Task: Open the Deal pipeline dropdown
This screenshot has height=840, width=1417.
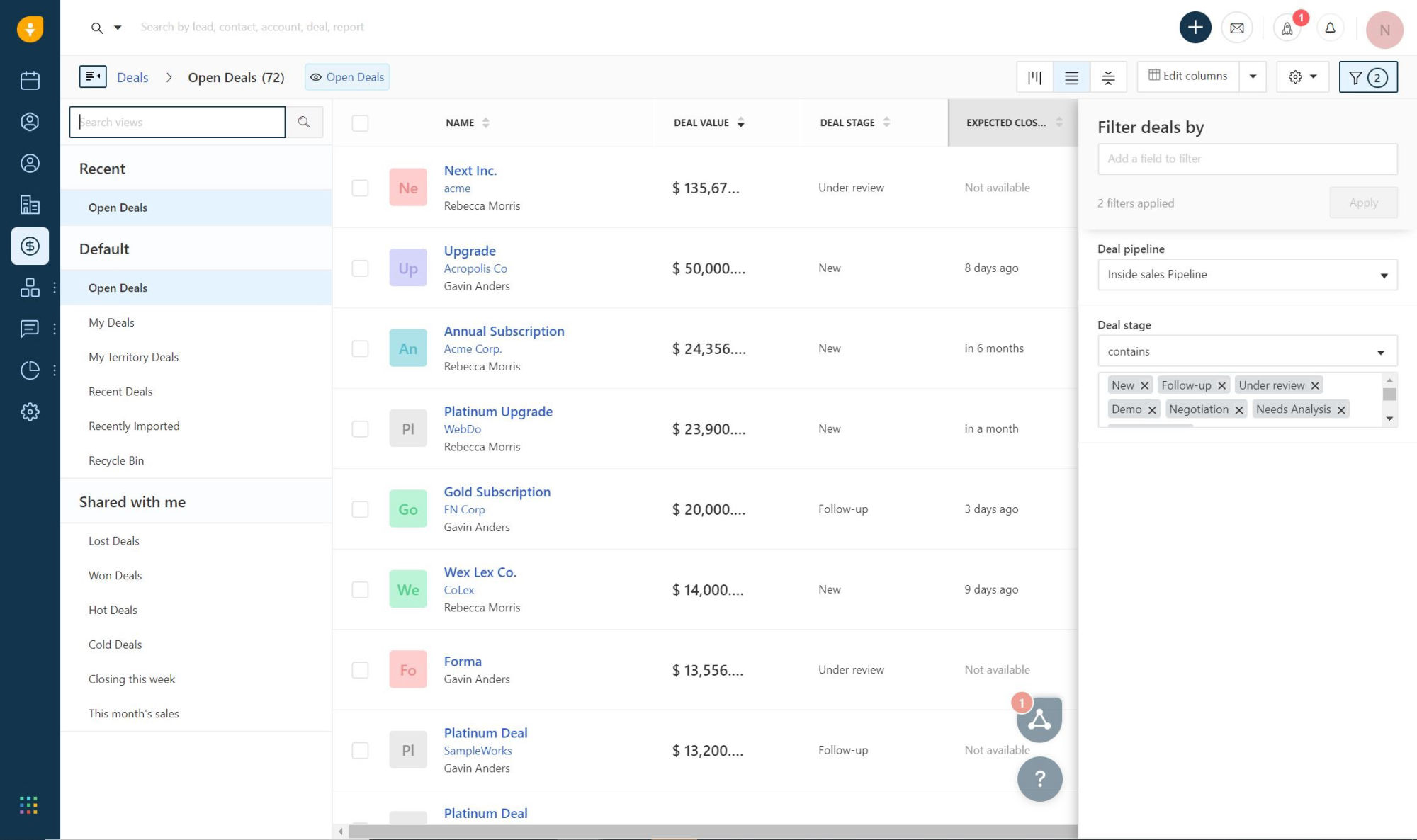Action: (1246, 275)
